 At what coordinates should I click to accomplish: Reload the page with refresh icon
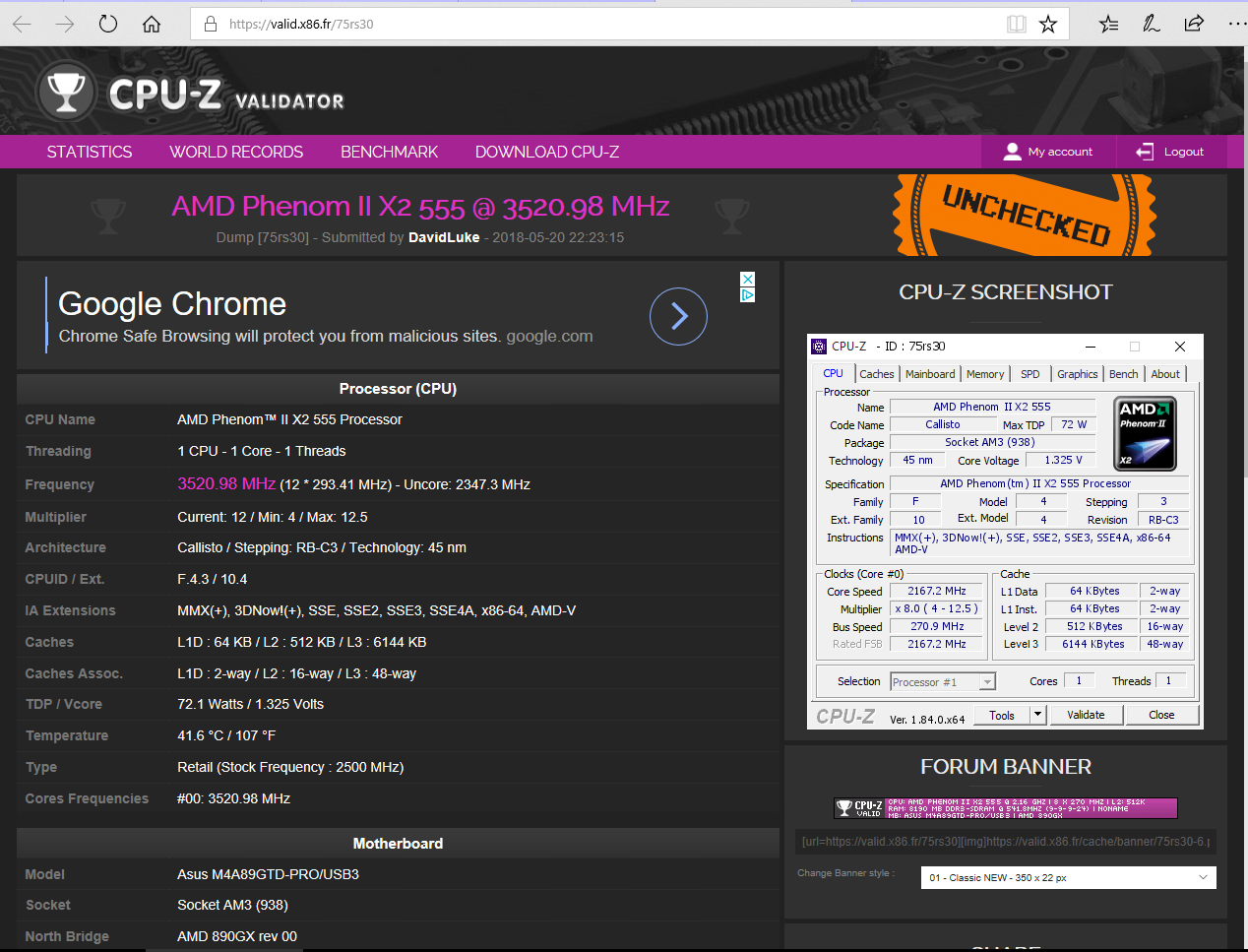click(108, 24)
